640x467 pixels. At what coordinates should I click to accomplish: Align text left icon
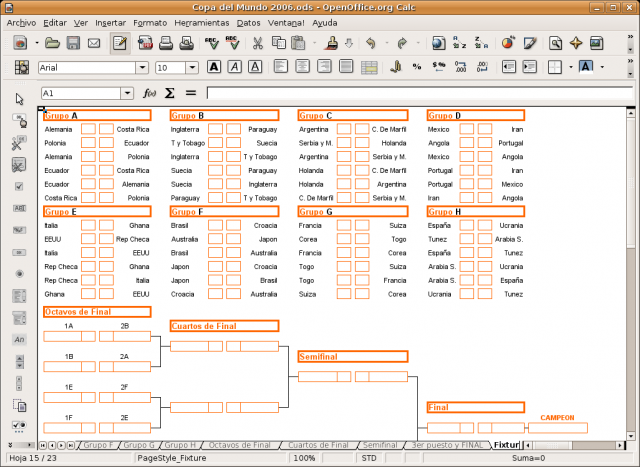(x=281, y=67)
